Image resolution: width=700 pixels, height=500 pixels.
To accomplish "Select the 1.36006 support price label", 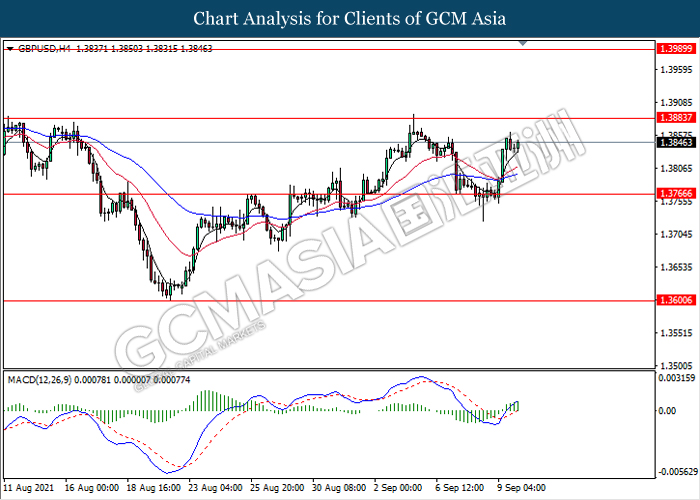I will (x=677, y=300).
